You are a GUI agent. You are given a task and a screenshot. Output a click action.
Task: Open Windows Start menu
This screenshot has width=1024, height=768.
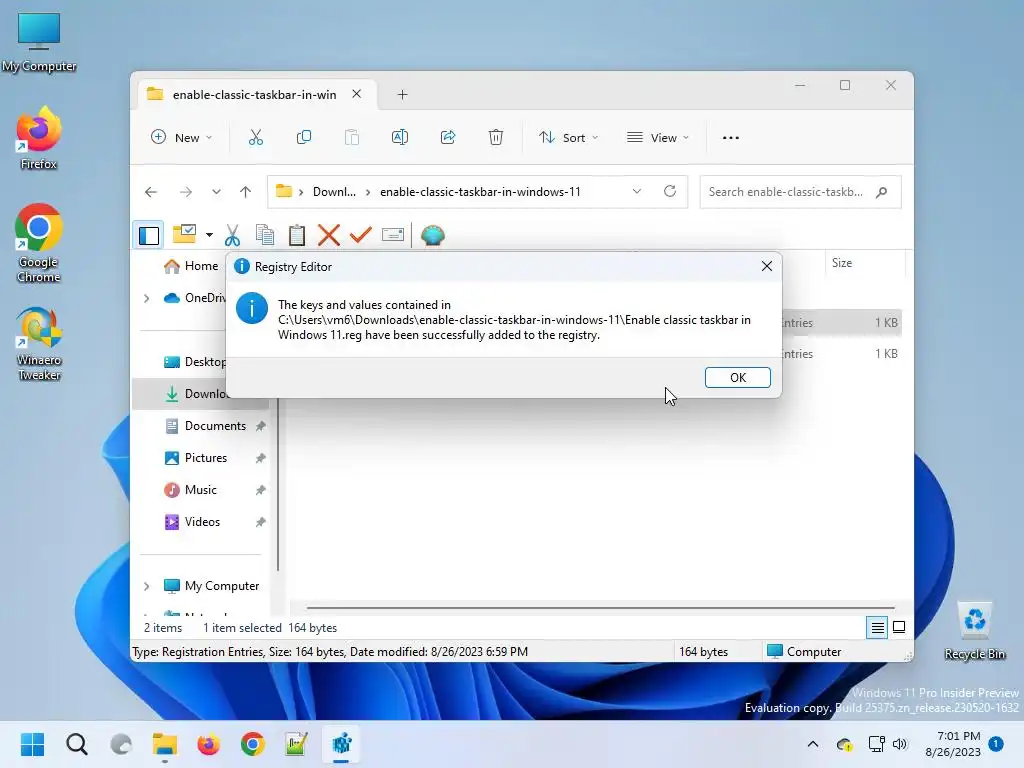point(32,744)
